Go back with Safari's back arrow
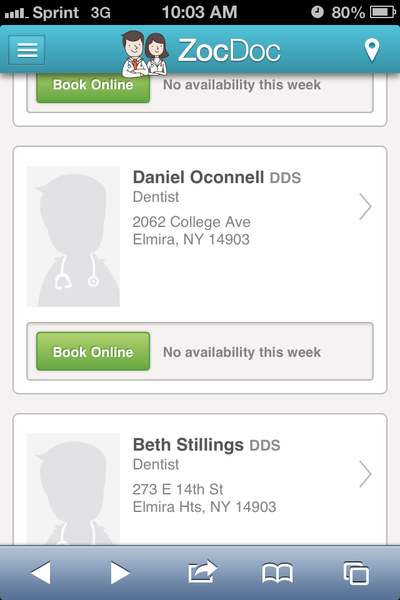This screenshot has width=400, height=600. point(41,573)
